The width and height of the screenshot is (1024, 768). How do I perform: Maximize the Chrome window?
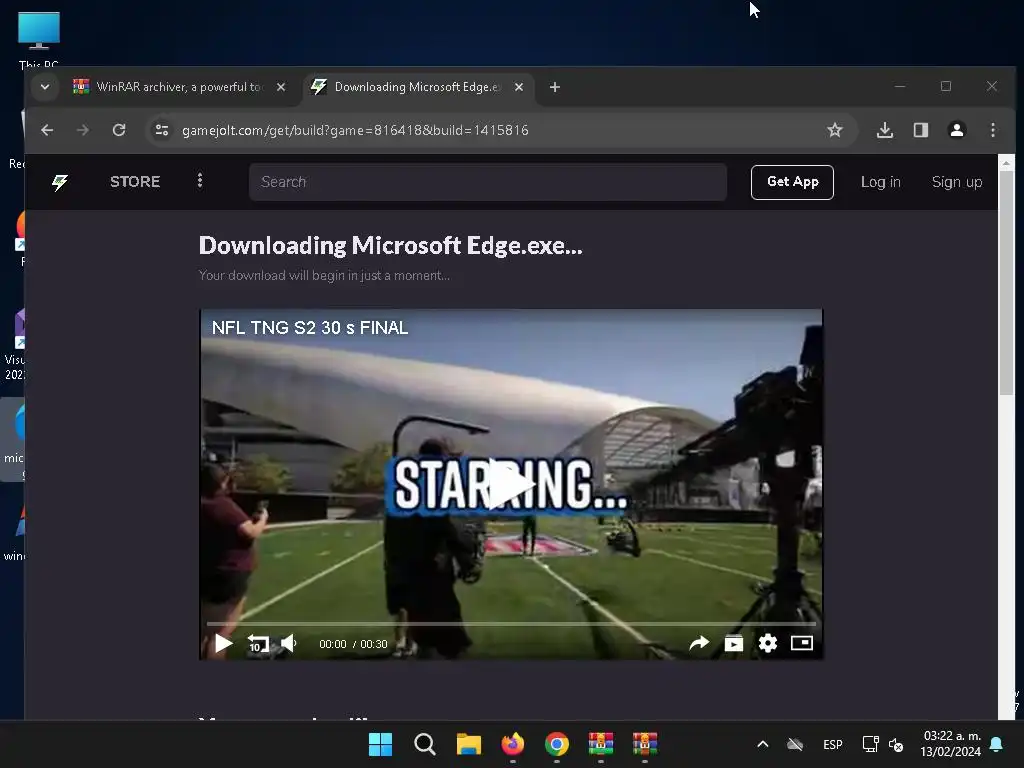[x=946, y=86]
